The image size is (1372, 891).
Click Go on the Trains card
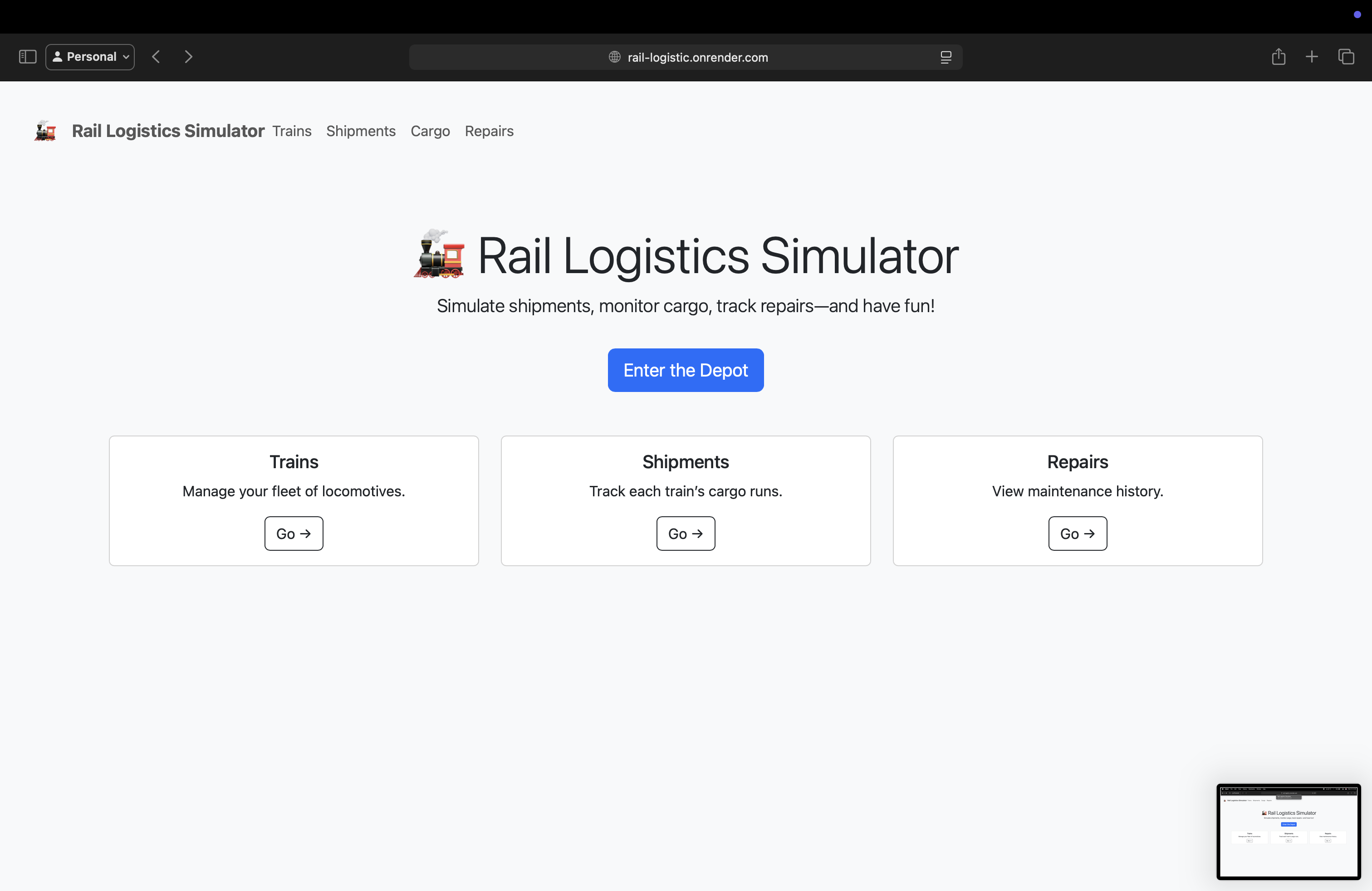[294, 533]
